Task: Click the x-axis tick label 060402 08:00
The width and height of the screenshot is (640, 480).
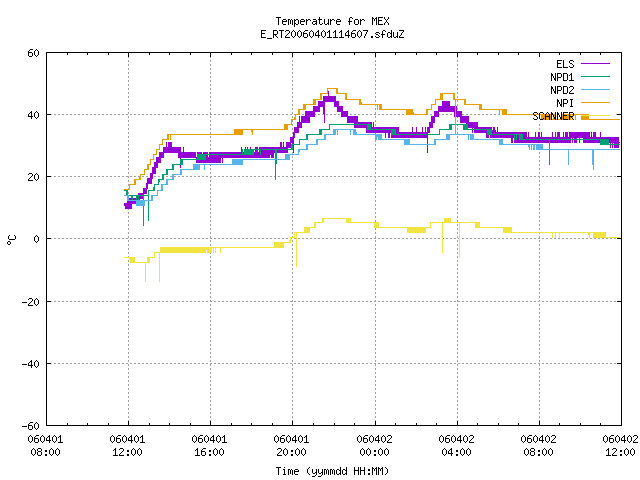Action: click(538, 446)
